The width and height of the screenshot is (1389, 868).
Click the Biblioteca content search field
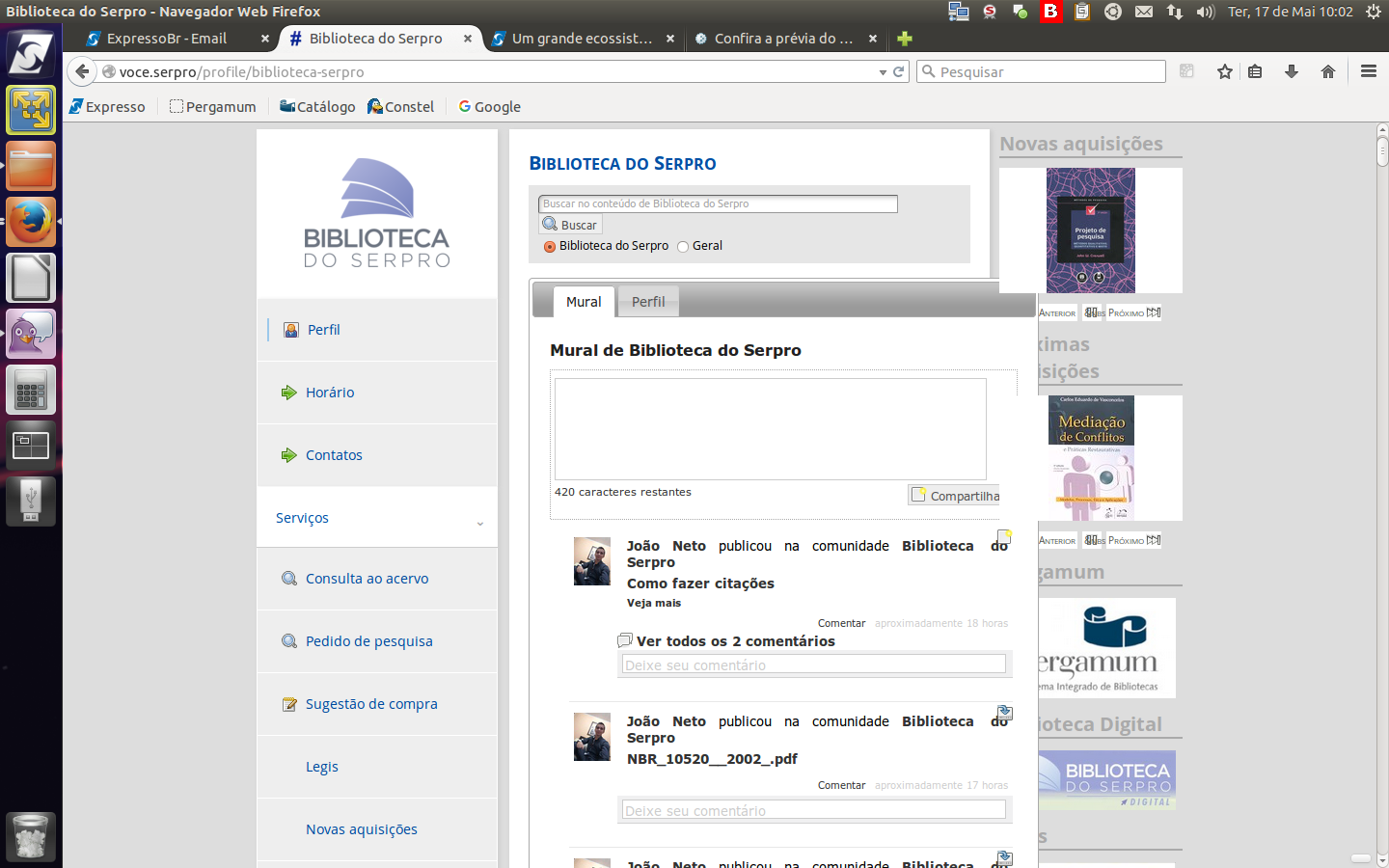[x=719, y=203]
